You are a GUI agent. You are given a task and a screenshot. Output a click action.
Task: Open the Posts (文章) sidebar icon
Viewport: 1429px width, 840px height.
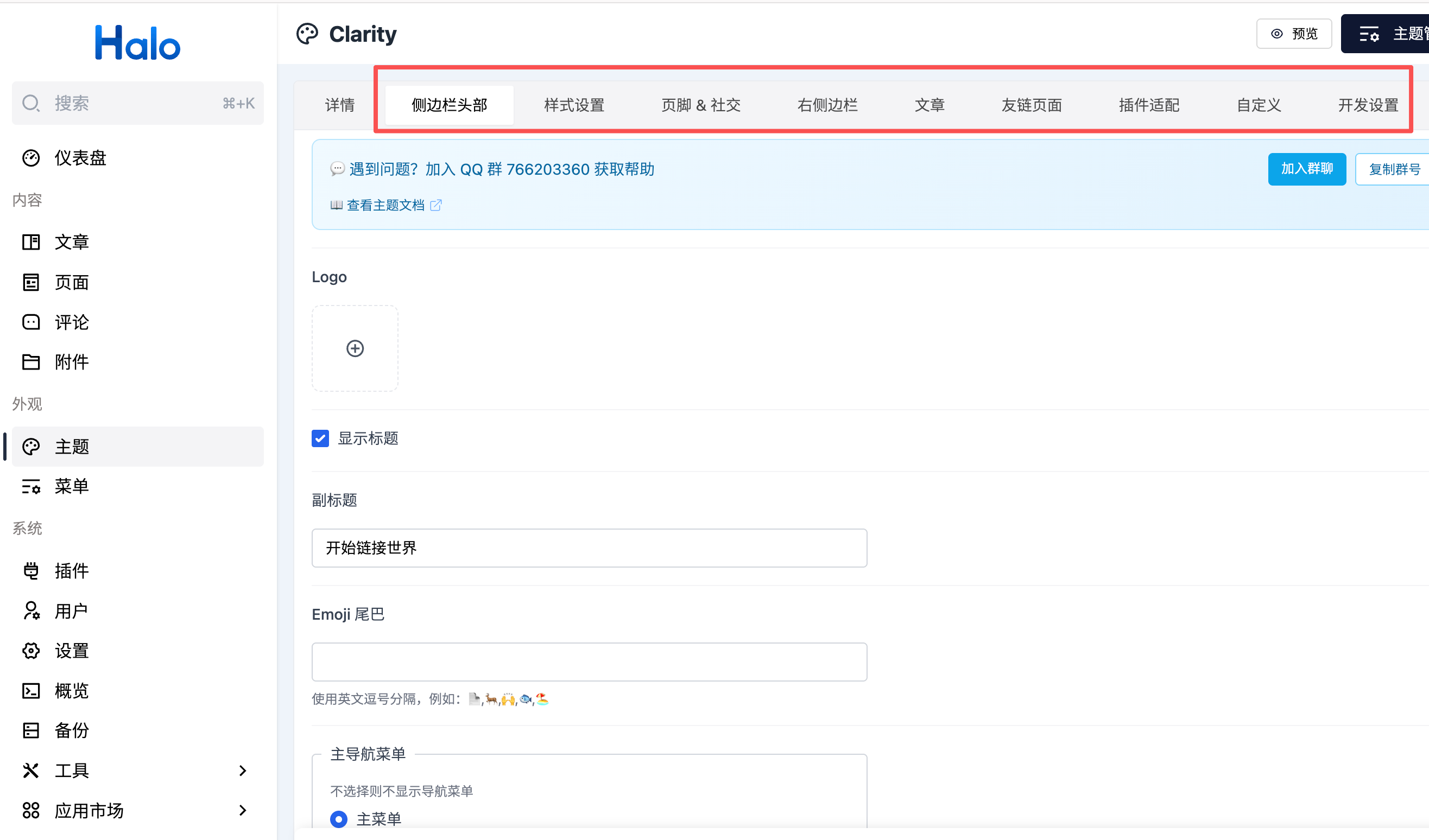(x=30, y=242)
